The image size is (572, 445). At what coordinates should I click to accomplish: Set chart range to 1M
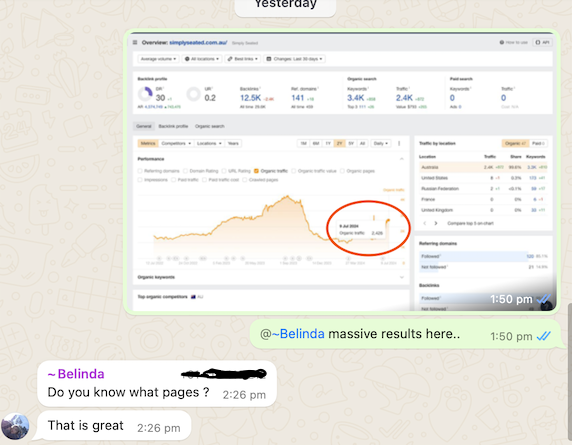pyautogui.click(x=304, y=143)
